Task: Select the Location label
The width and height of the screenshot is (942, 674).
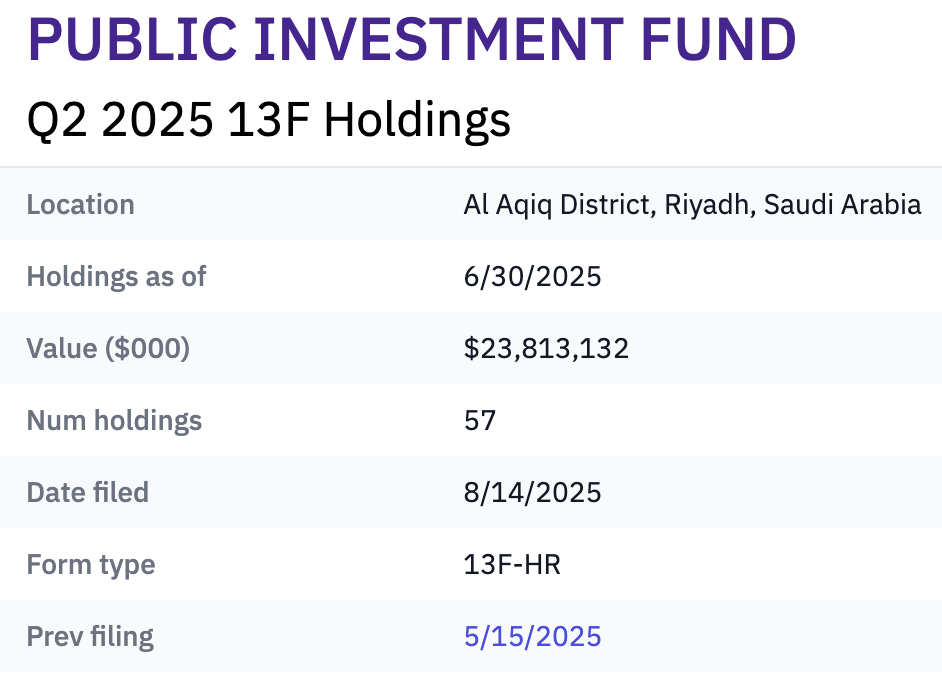Action: tap(81, 204)
